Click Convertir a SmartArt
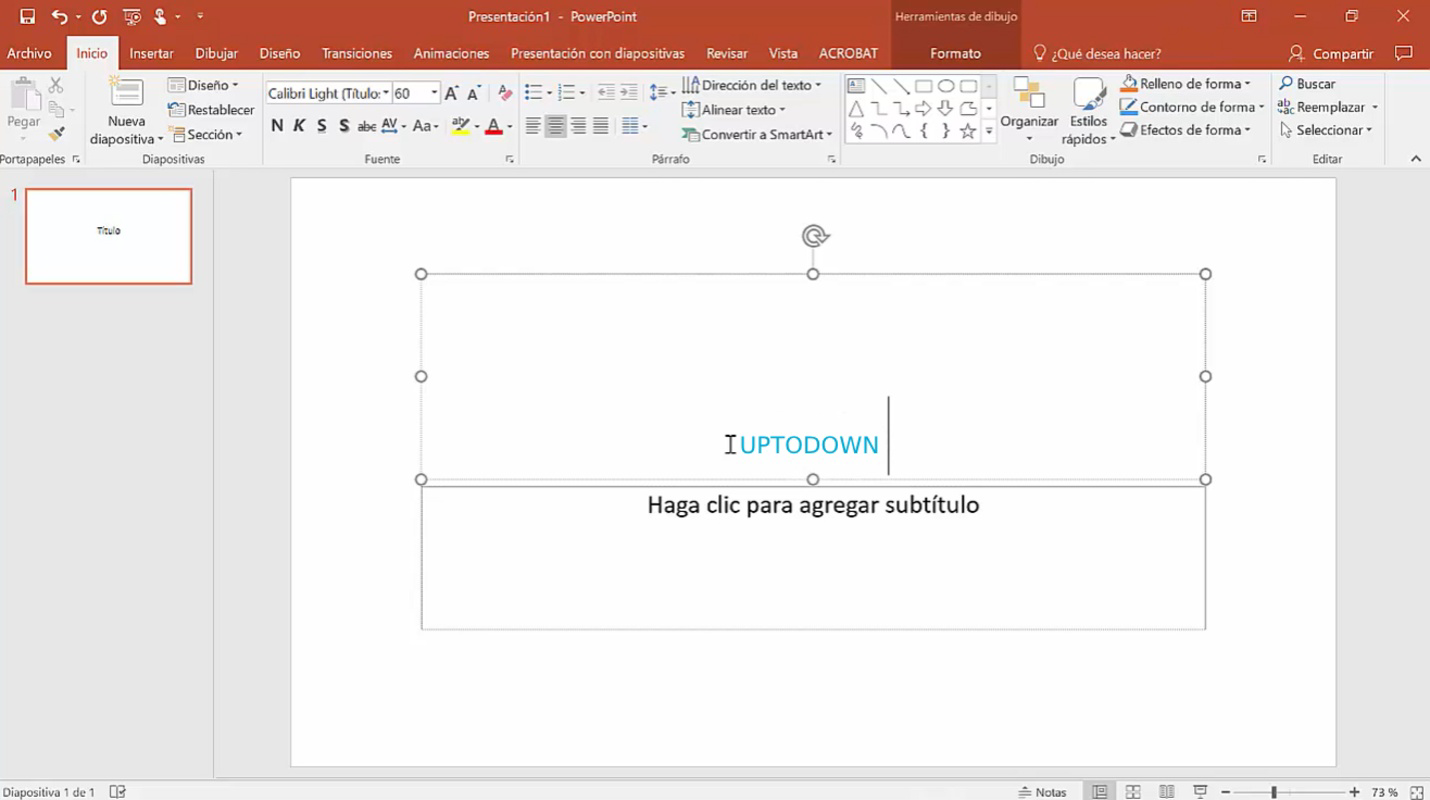1430x800 pixels. point(756,134)
